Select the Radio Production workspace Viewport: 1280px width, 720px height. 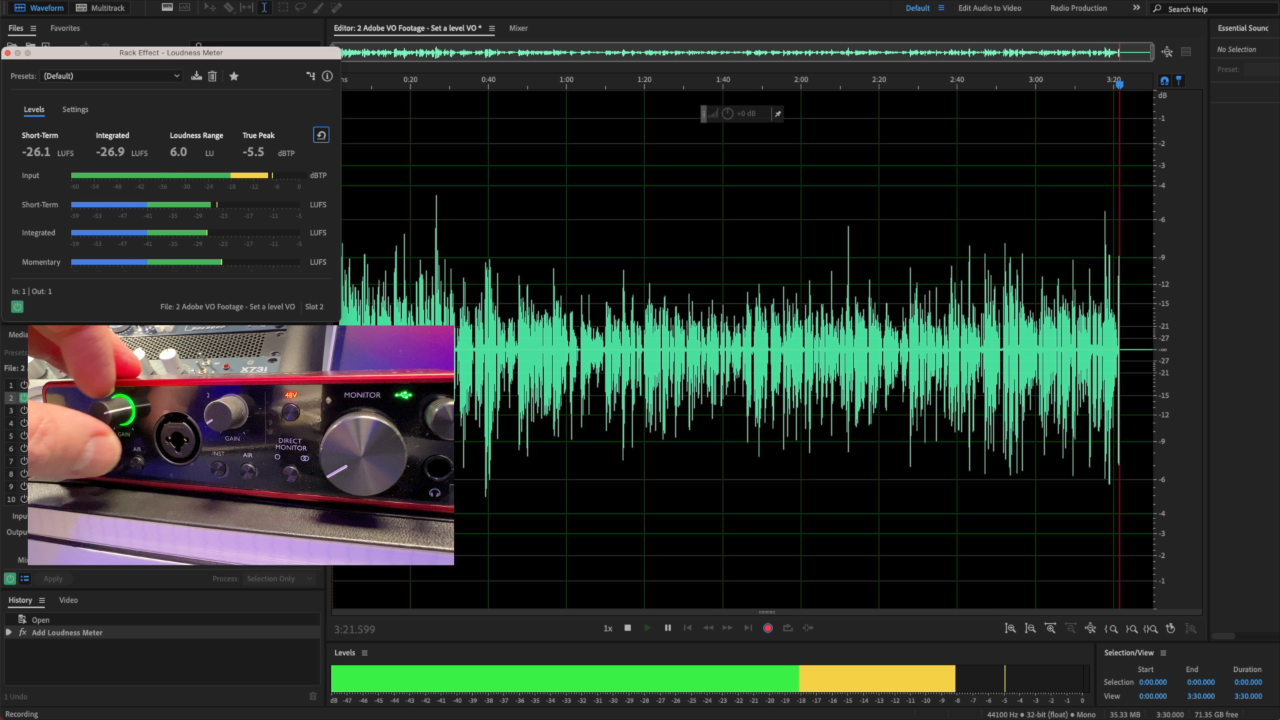1078,8
